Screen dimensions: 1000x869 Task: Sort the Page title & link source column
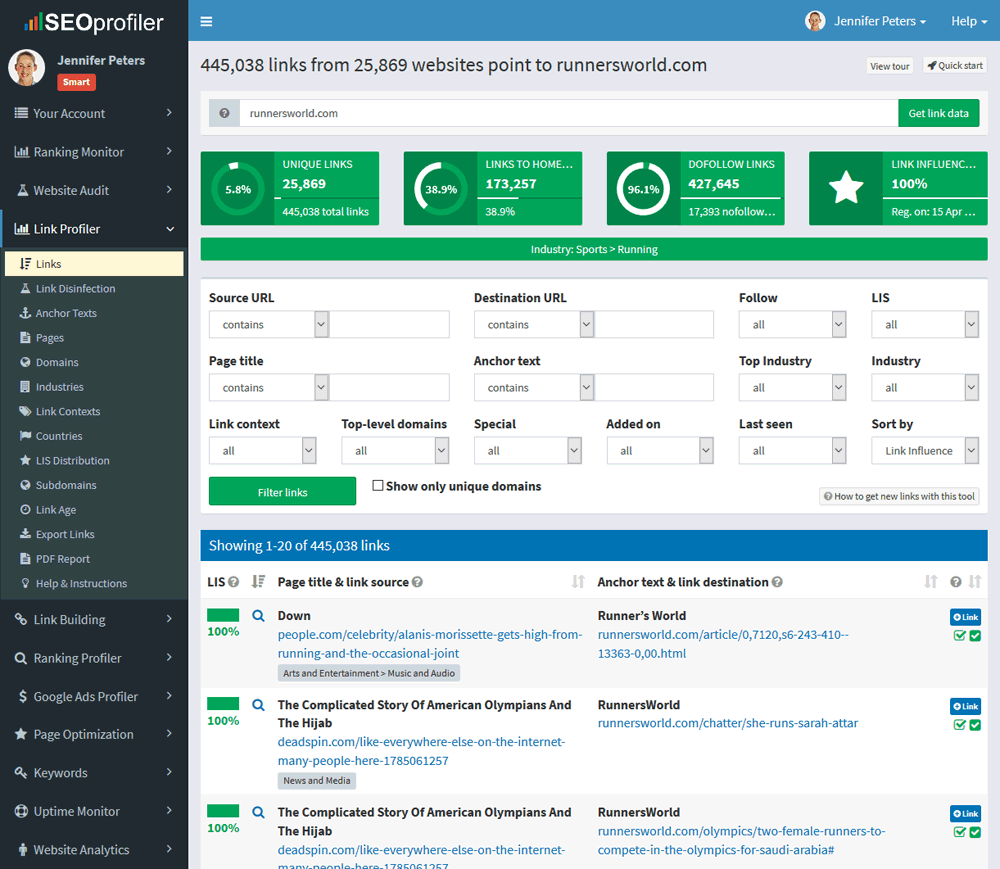(x=578, y=581)
